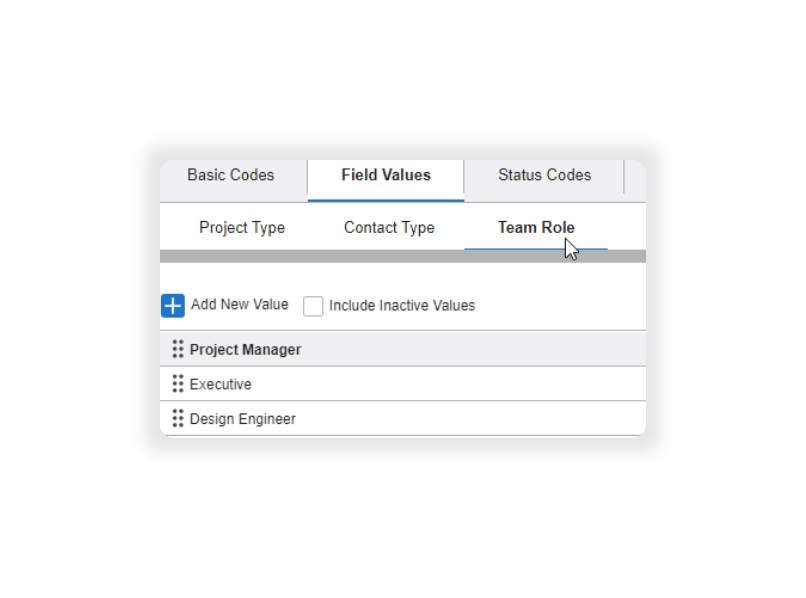This screenshot has height=598, width=806.
Task: Click the blue indicator under Field Values
Action: [386, 200]
